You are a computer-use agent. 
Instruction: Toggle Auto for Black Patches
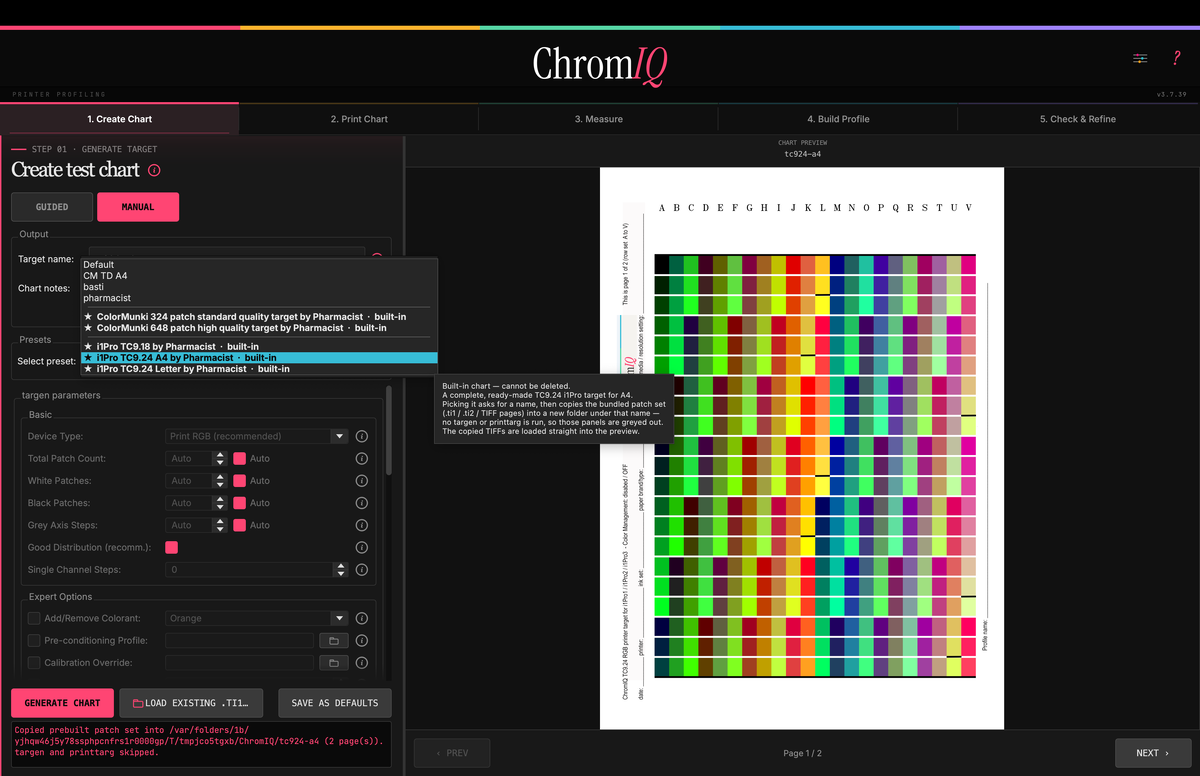[240, 503]
